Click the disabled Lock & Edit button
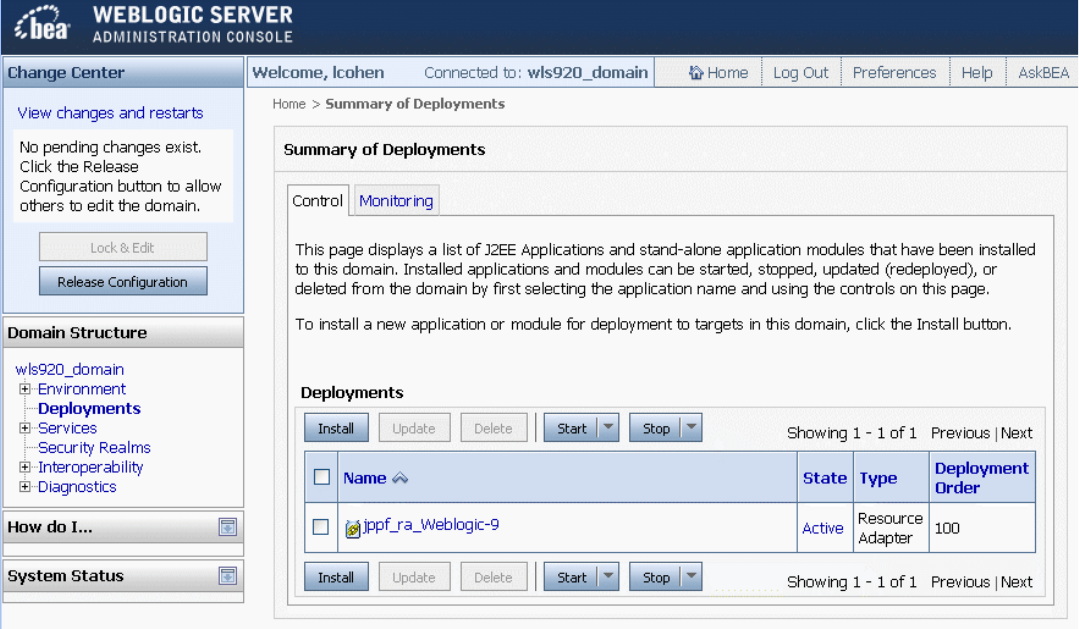This screenshot has width=1079, height=629. click(x=122, y=247)
